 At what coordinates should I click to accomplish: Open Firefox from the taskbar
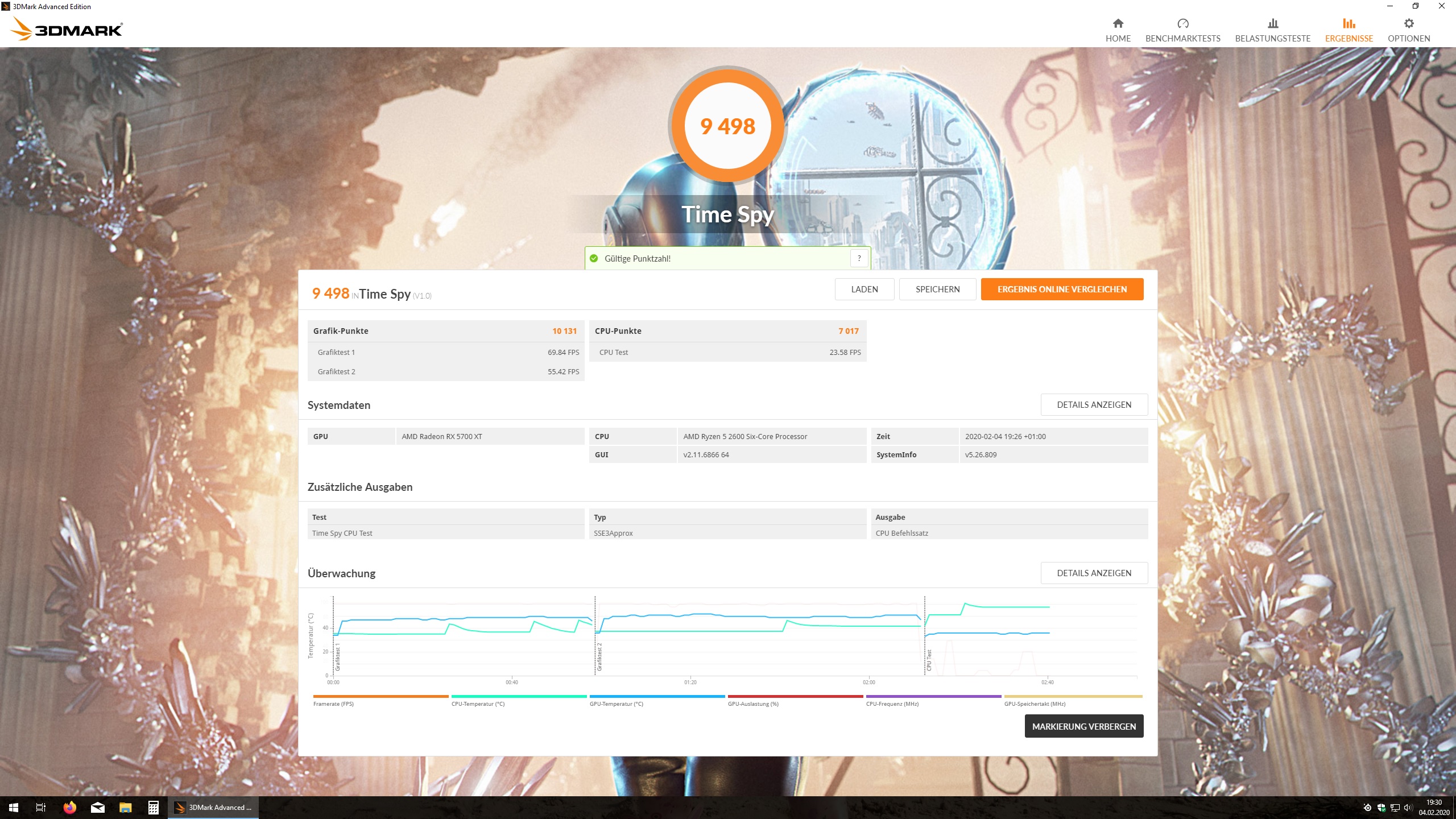tap(69, 807)
